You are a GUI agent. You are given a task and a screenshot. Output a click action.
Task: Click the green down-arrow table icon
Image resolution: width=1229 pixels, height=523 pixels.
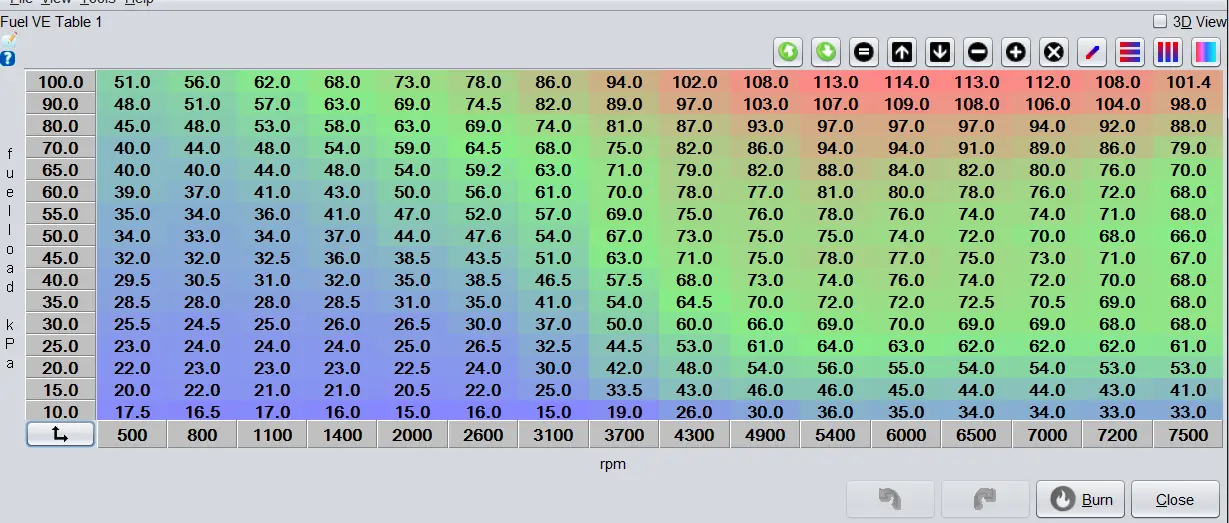click(826, 52)
